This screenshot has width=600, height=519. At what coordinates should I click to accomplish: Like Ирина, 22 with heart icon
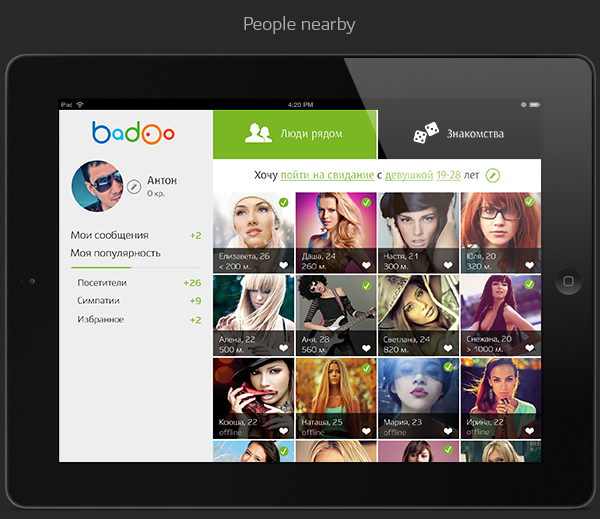(530, 431)
